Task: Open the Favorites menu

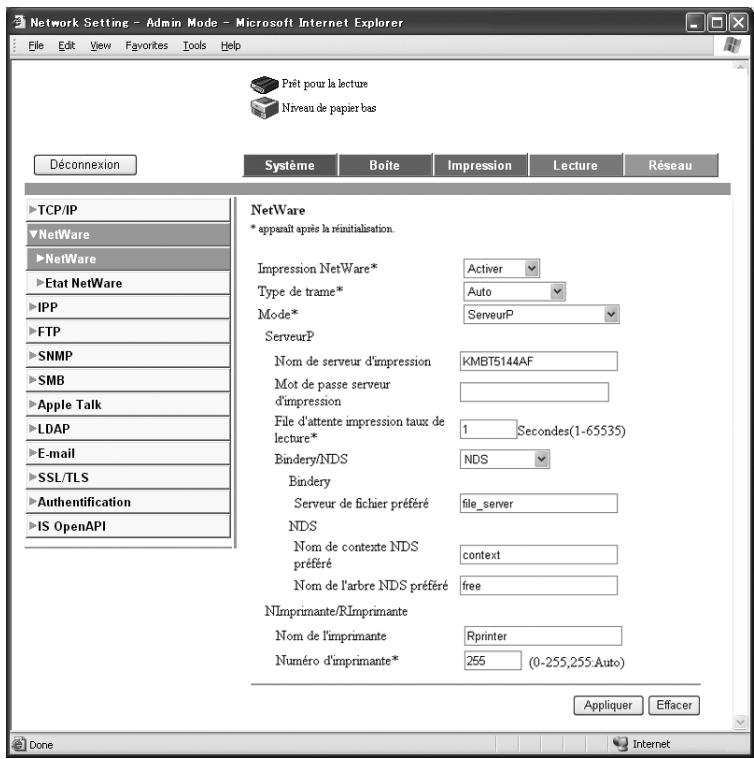Action: (146, 46)
